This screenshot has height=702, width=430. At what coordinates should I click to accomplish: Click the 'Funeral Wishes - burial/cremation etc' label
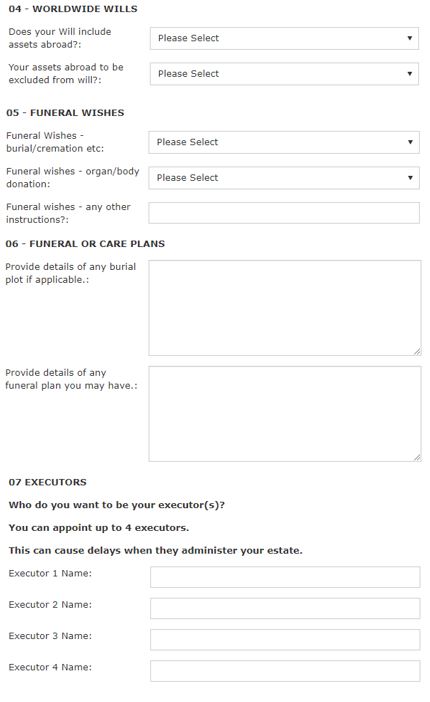tap(55, 142)
